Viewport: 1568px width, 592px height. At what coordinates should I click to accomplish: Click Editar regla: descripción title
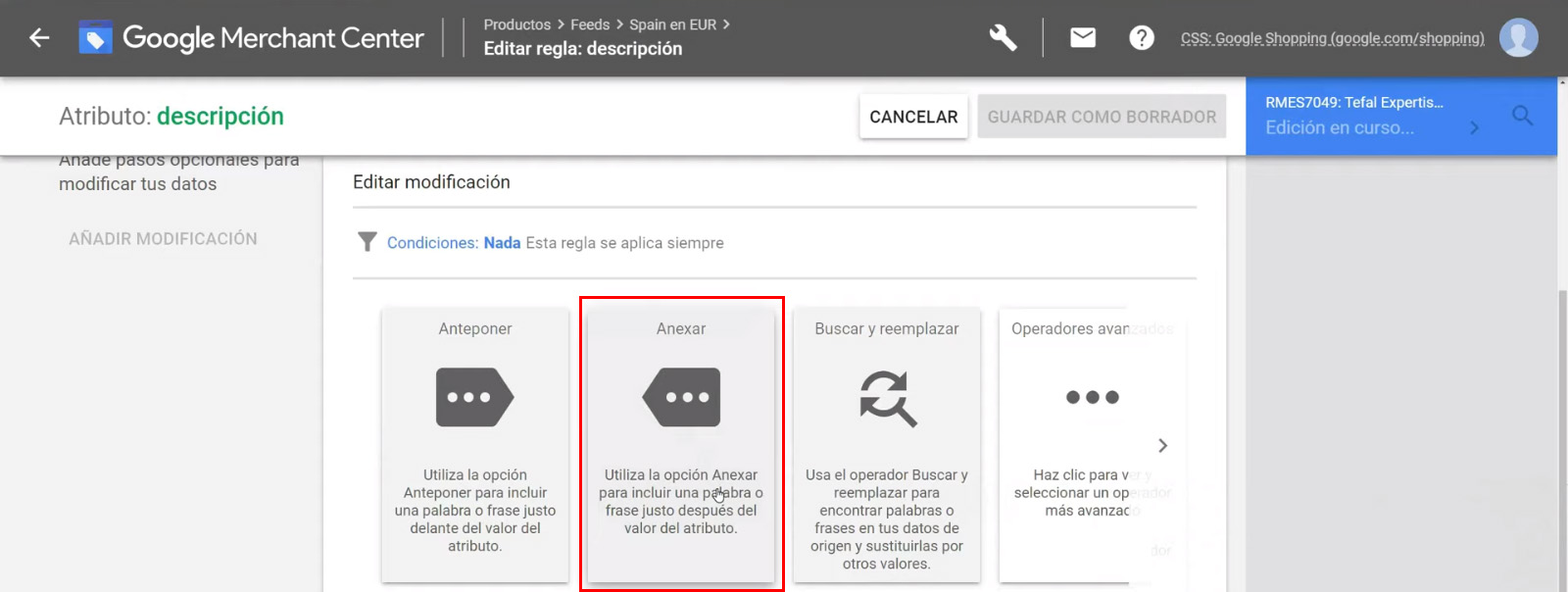[583, 49]
